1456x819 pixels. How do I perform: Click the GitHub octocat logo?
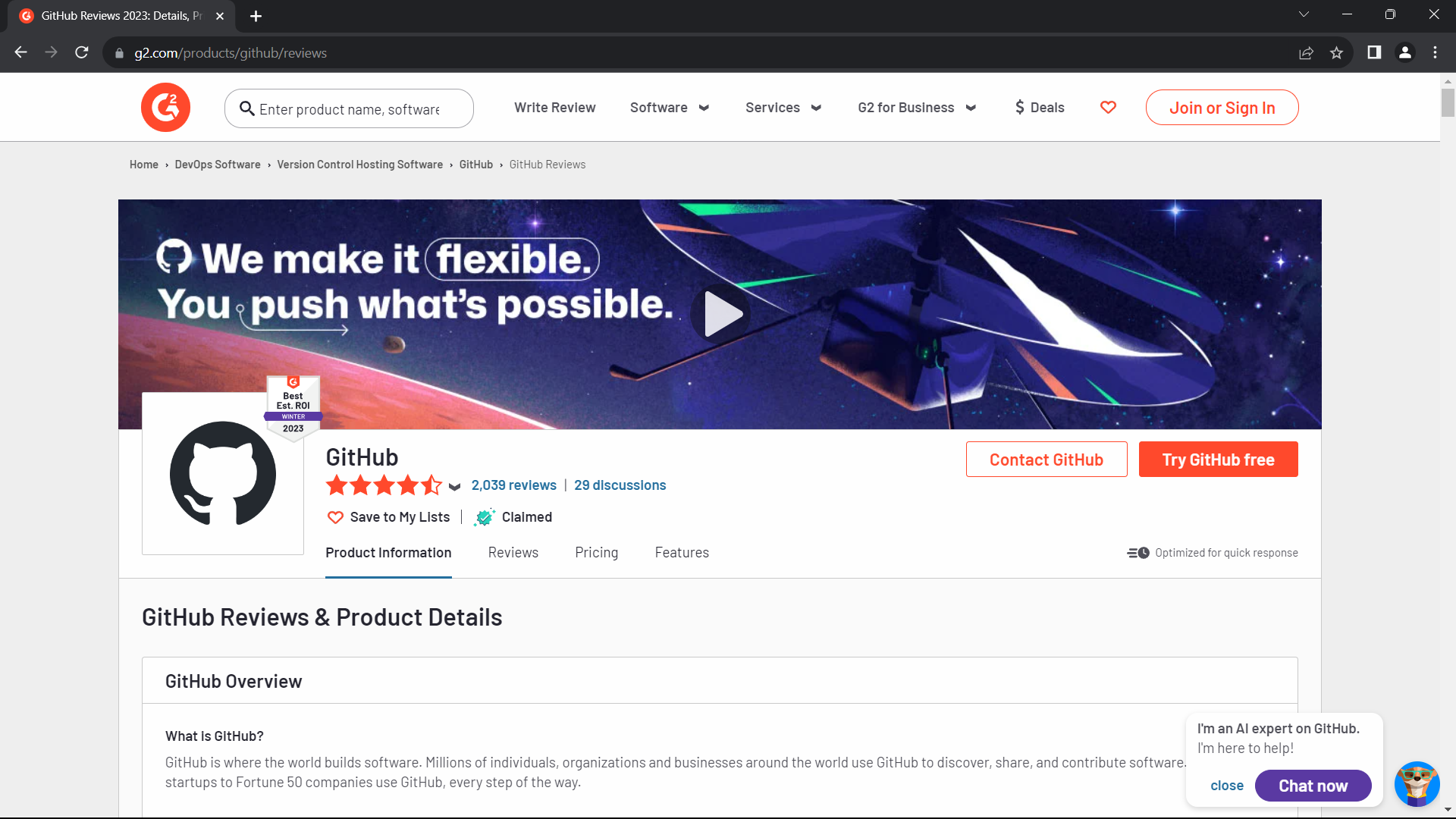tap(223, 473)
